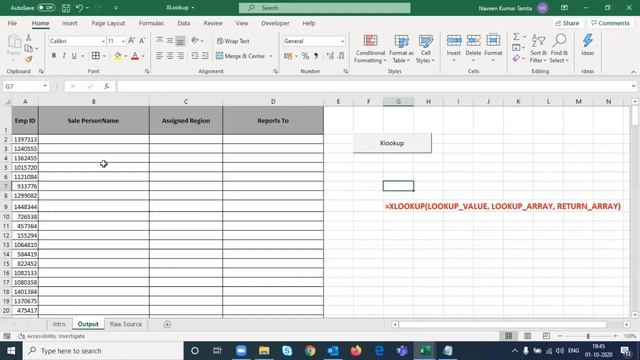Open Sort & Filter
This screenshot has width=640, height=360.
(x=538, y=49)
